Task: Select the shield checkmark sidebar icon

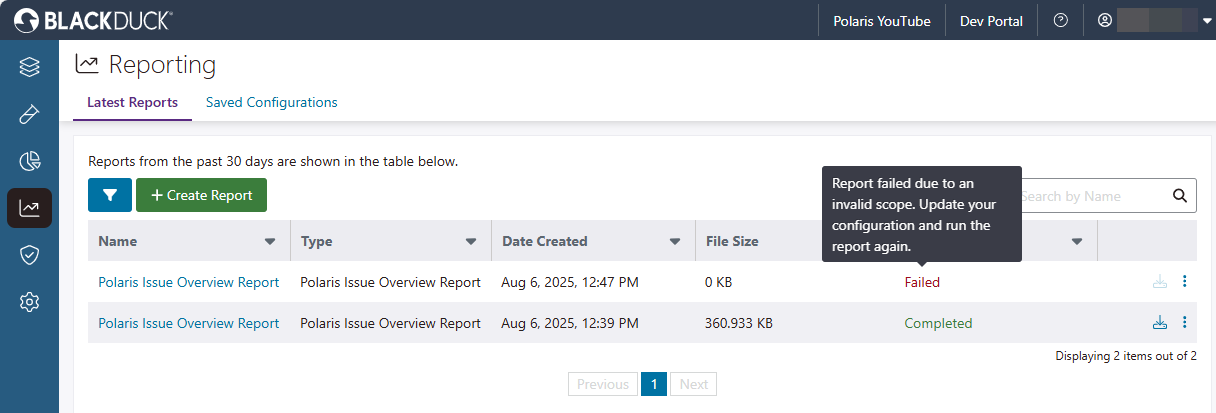Action: (29, 255)
